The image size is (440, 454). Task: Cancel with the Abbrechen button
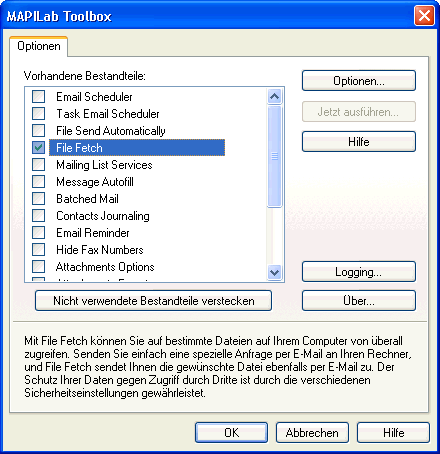[x=312, y=433]
